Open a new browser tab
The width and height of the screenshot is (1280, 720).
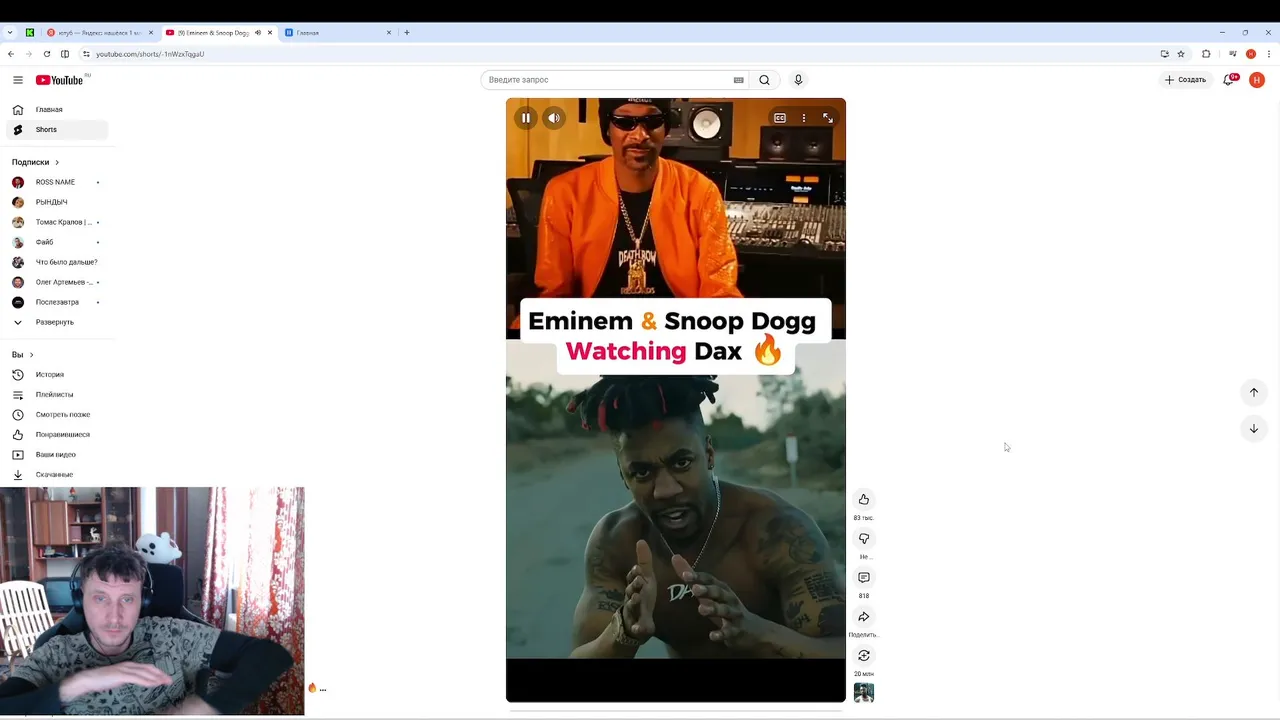click(407, 33)
